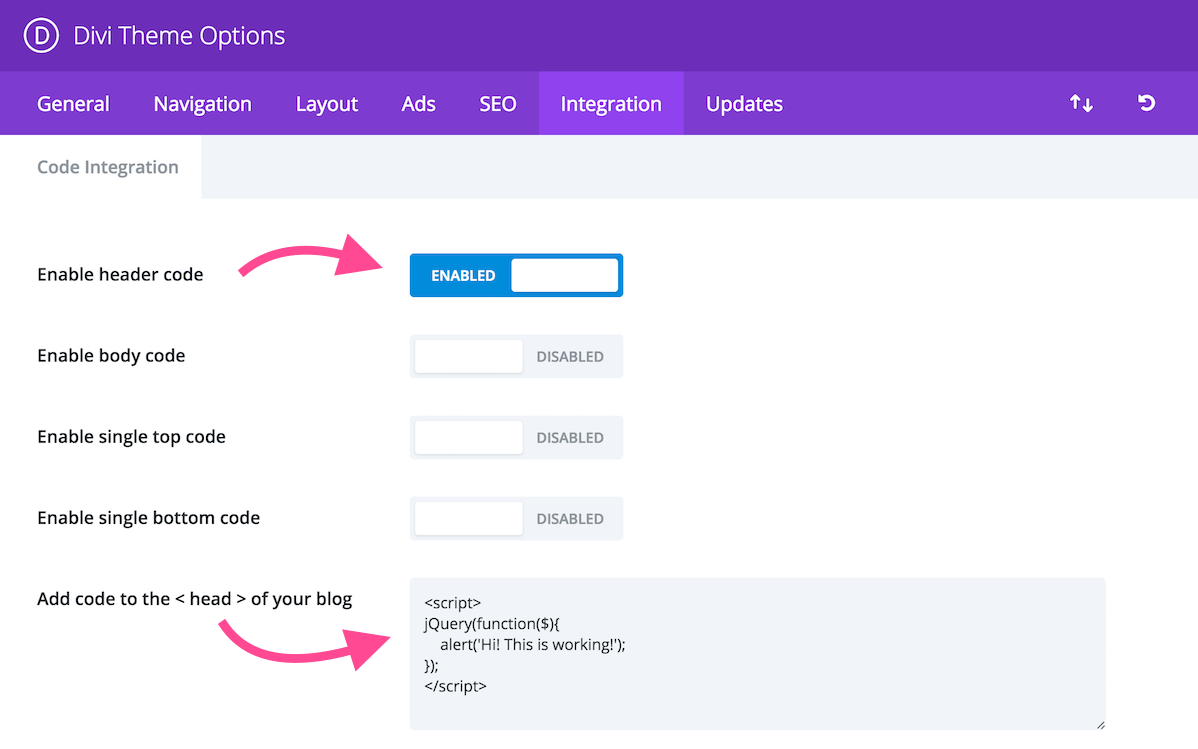Click the Enable header code label

pyautogui.click(x=120, y=274)
